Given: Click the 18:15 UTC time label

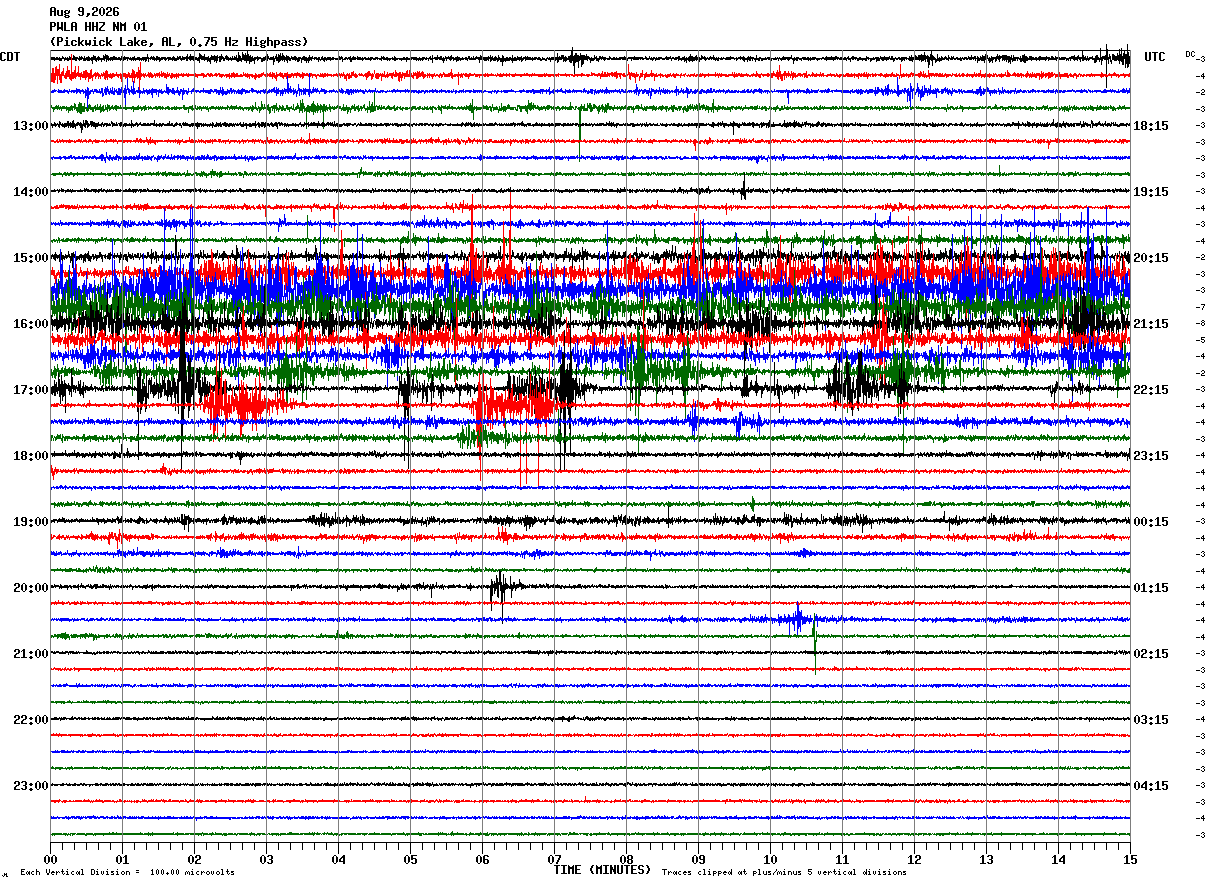Looking at the screenshot, I should (1151, 126).
